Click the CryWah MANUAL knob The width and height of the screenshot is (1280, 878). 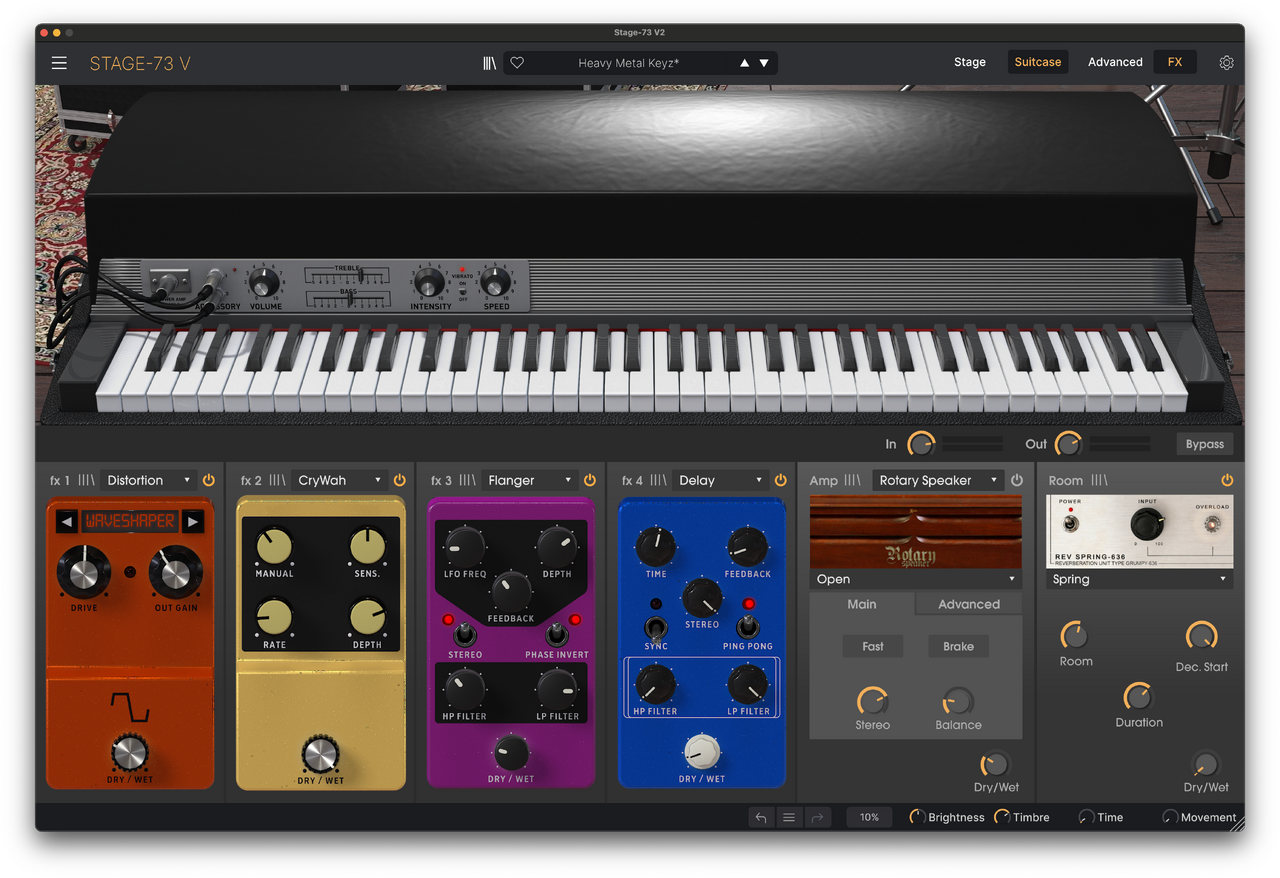[x=274, y=546]
